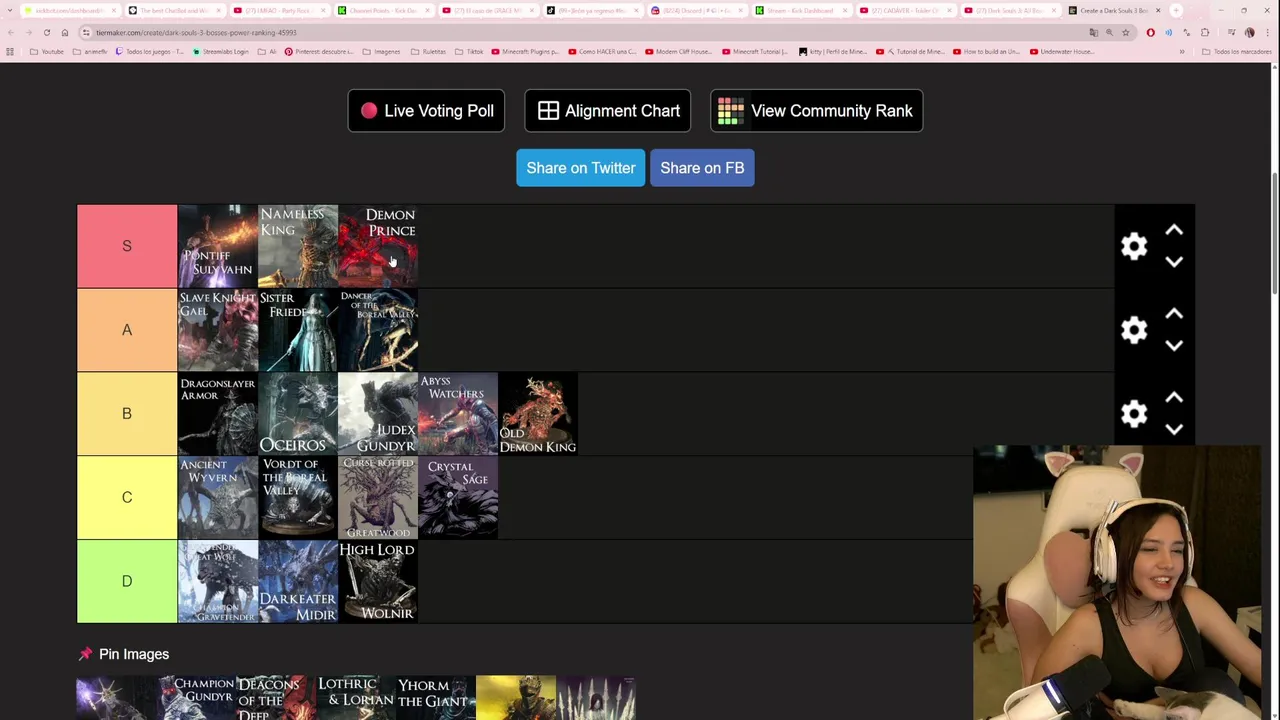Move the B tier row up

click(x=1174, y=399)
